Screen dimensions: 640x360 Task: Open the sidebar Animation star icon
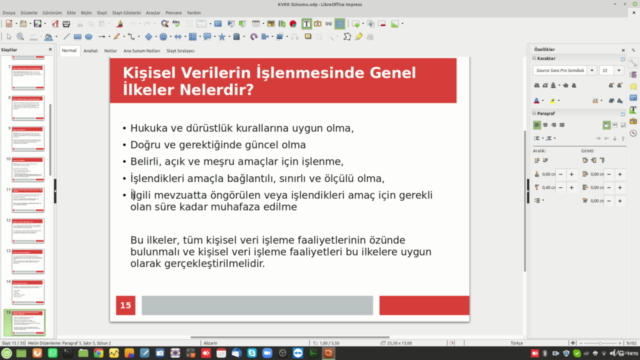coord(633,86)
